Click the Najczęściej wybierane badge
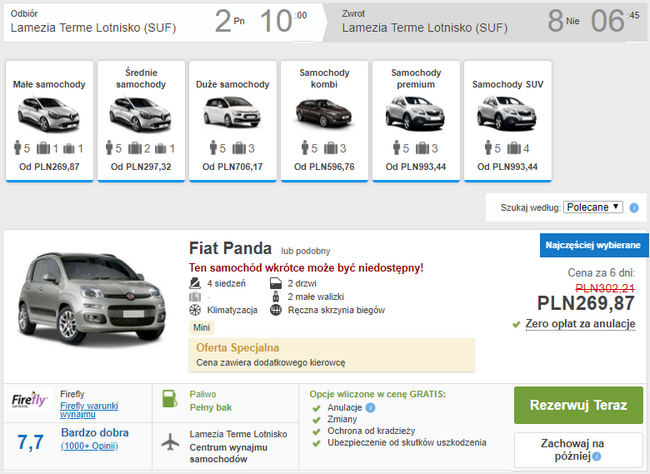Viewport: 650px width, 474px height. coord(594,245)
